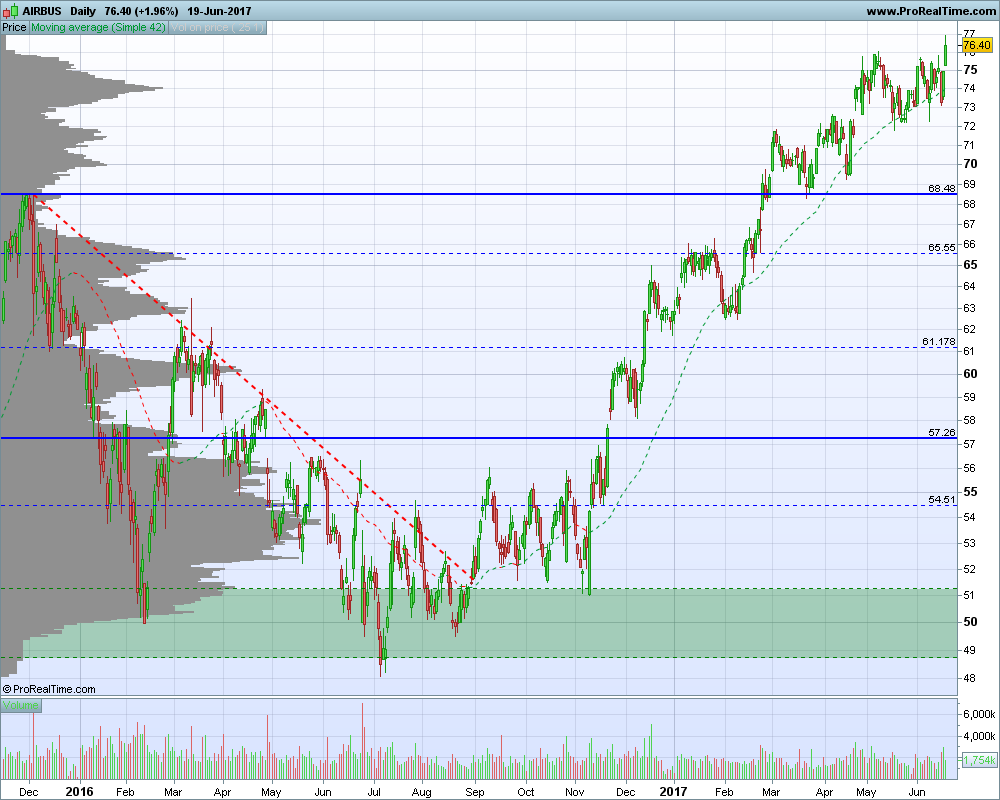1000x800 pixels.
Task: Click the Vol on price (25 1) label
Action: tap(217, 27)
